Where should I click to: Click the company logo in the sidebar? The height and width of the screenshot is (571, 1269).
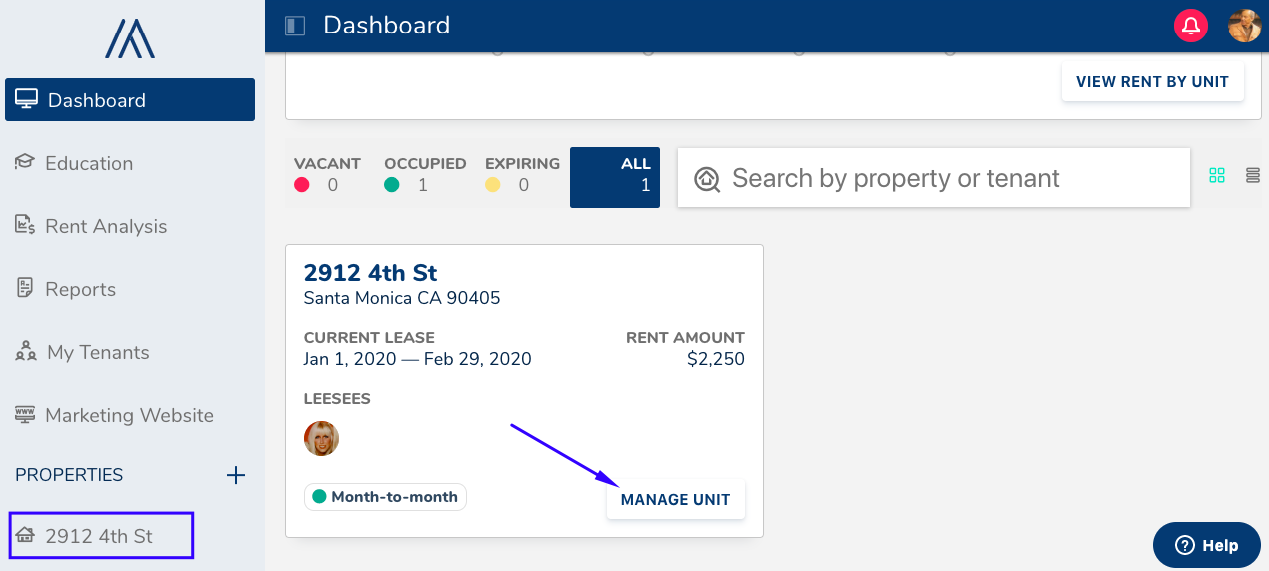coord(130,40)
